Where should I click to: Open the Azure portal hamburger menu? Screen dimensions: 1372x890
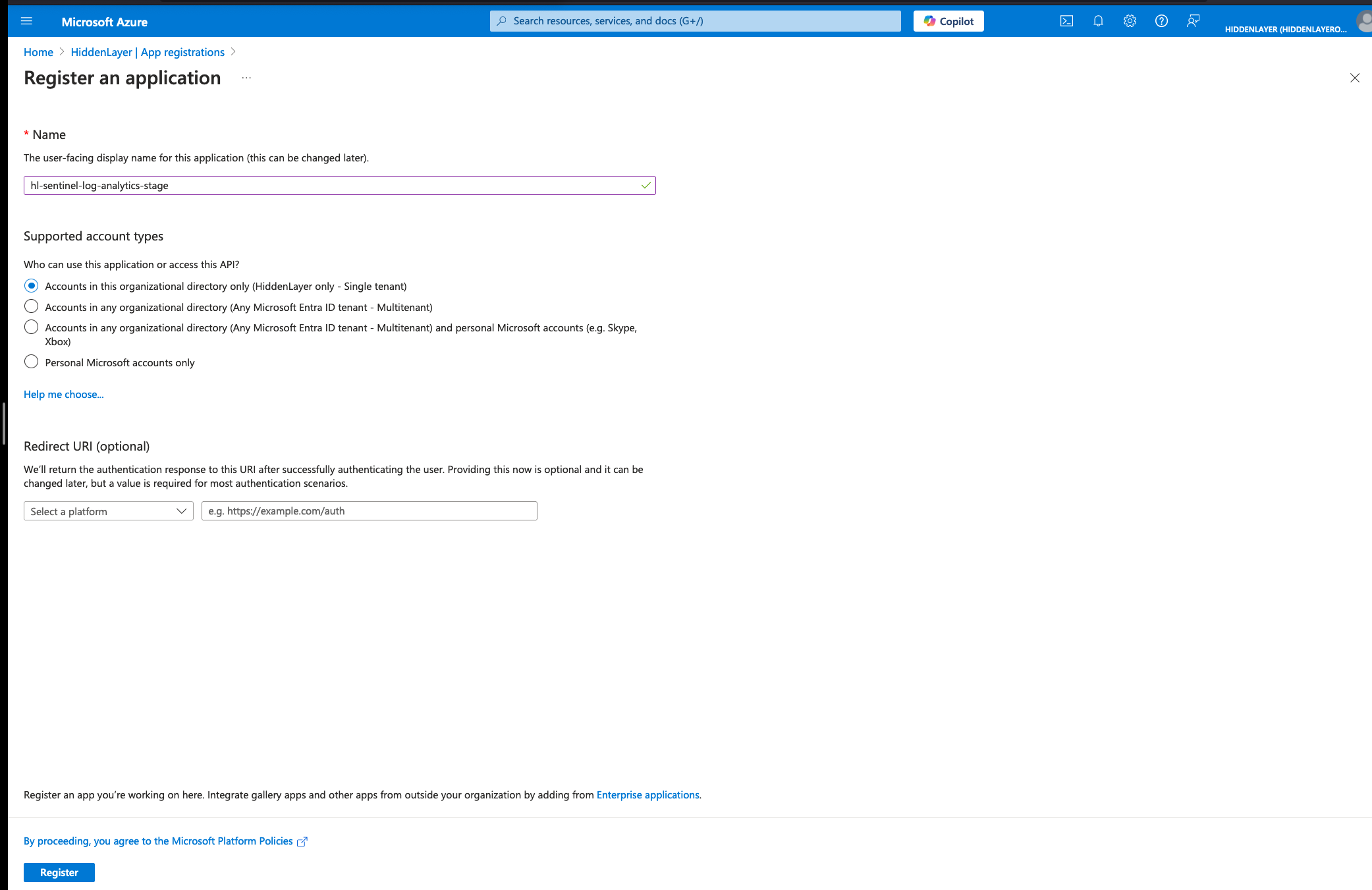point(26,21)
